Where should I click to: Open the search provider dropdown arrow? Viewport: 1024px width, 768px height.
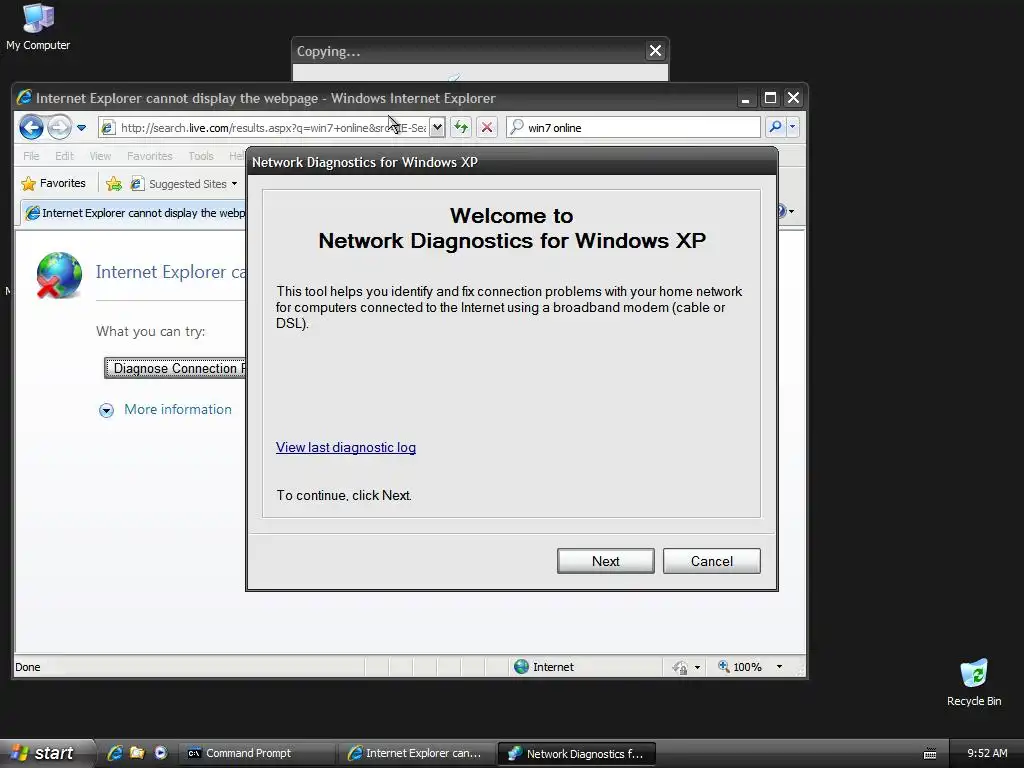[793, 127]
